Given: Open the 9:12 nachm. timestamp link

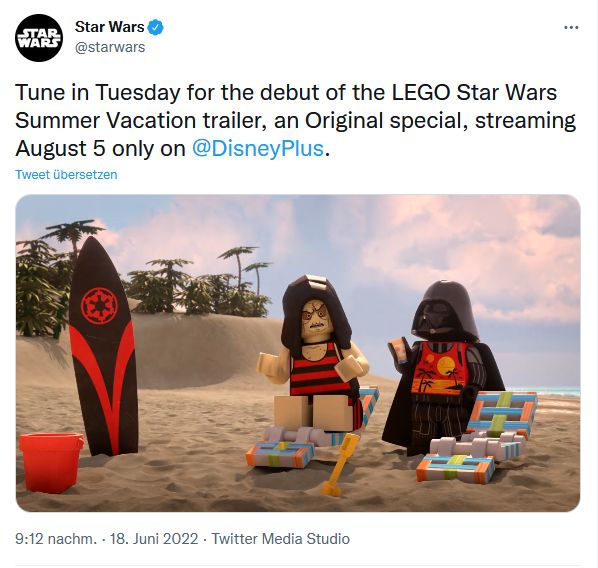Looking at the screenshot, I should pyautogui.click(x=56, y=539).
